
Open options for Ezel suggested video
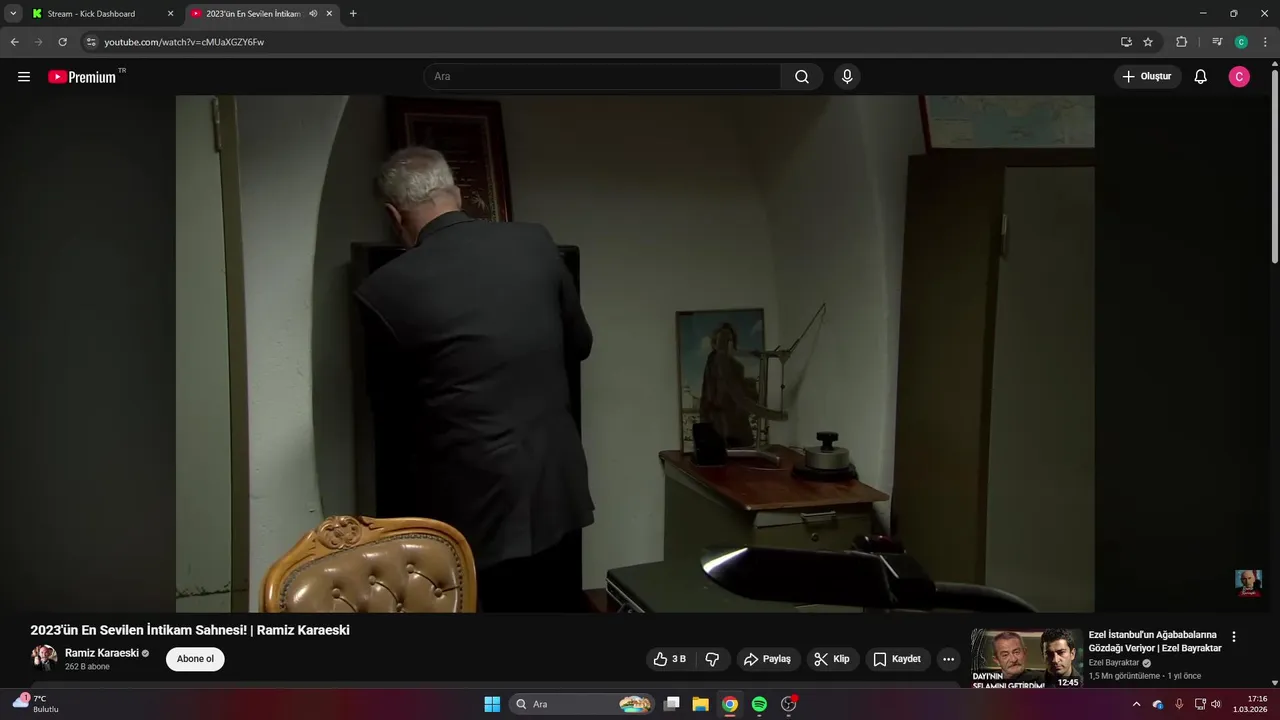coord(1233,637)
